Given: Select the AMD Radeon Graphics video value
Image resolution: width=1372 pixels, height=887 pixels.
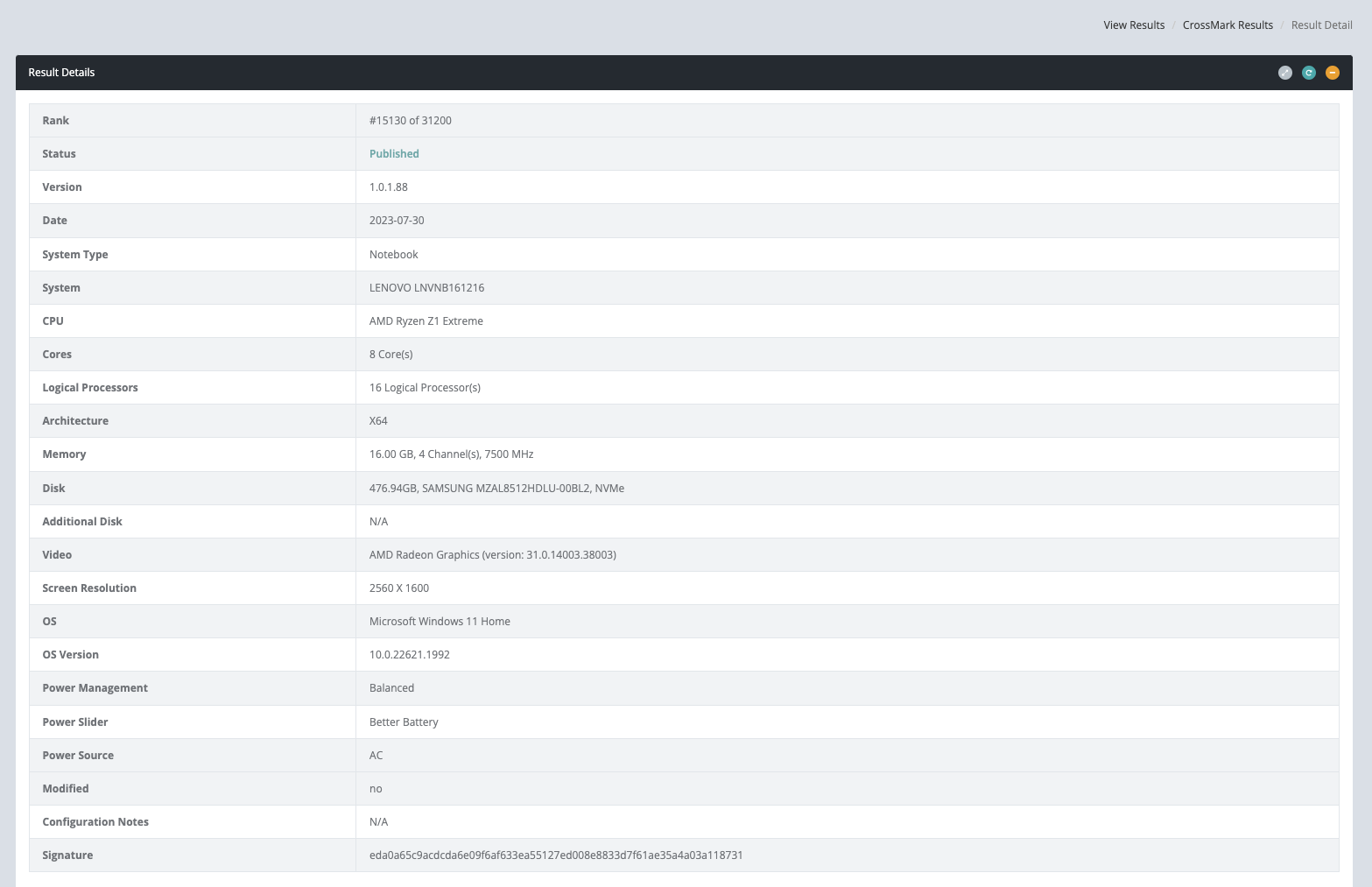Looking at the screenshot, I should coord(493,555).
